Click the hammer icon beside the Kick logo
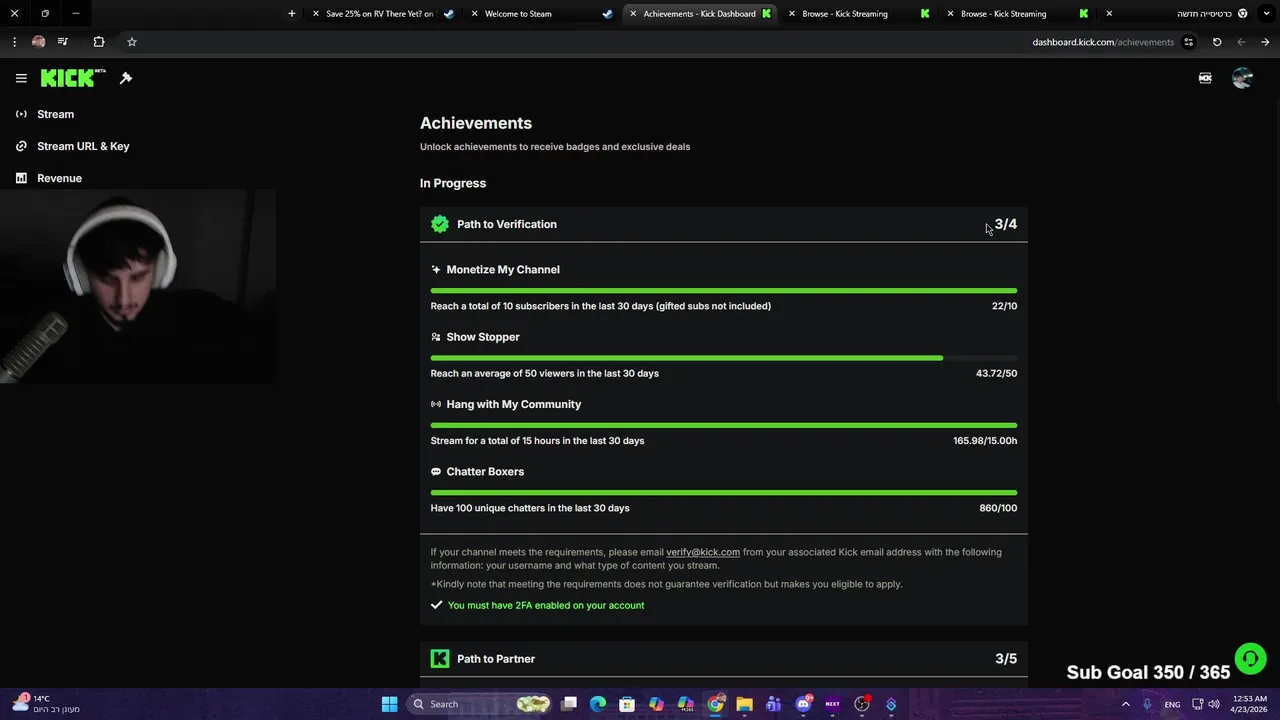This screenshot has width=1280, height=720. pos(126,78)
